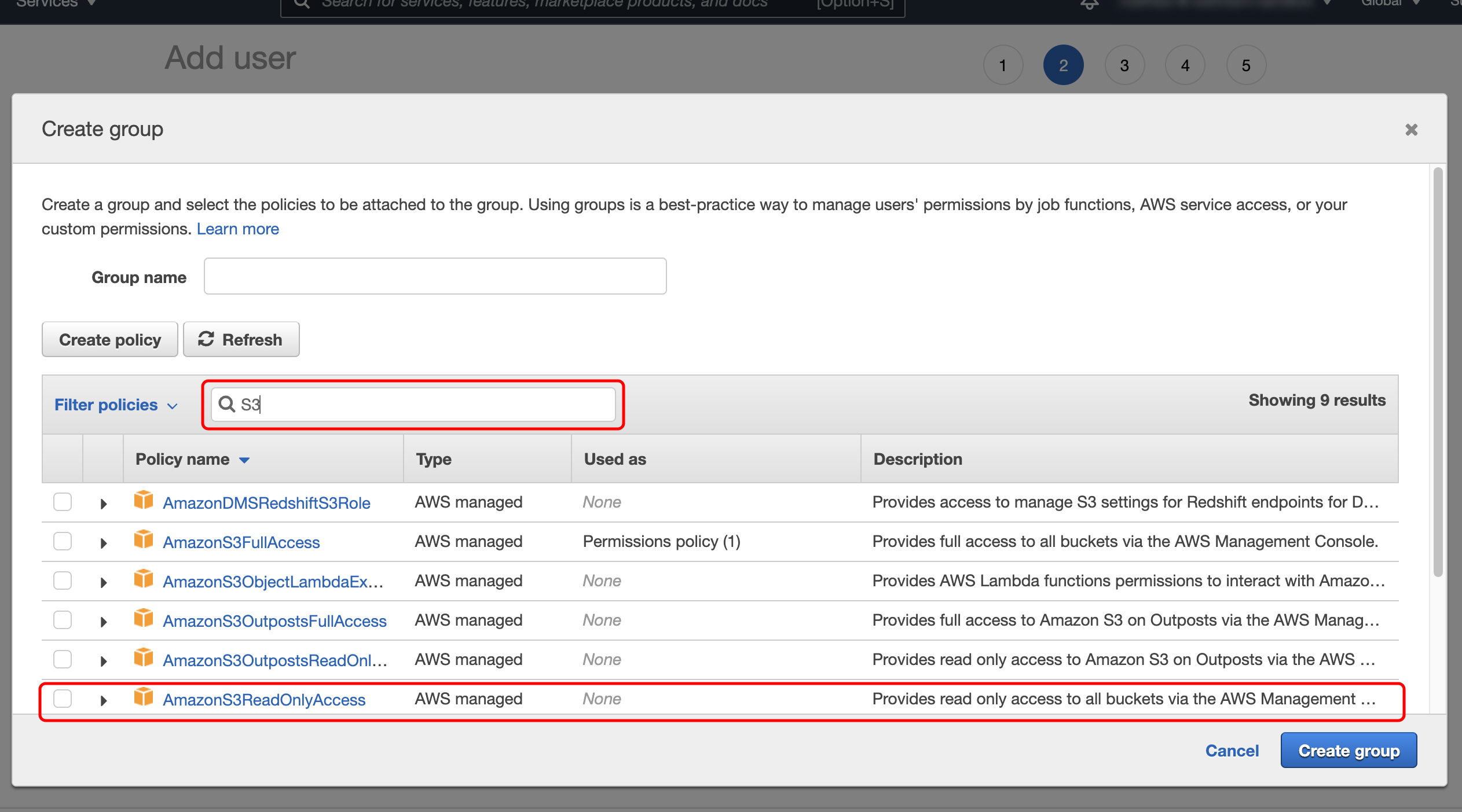Viewport: 1462px width, 812px height.
Task: Click the Permissions policy (1) cell
Action: pos(662,541)
